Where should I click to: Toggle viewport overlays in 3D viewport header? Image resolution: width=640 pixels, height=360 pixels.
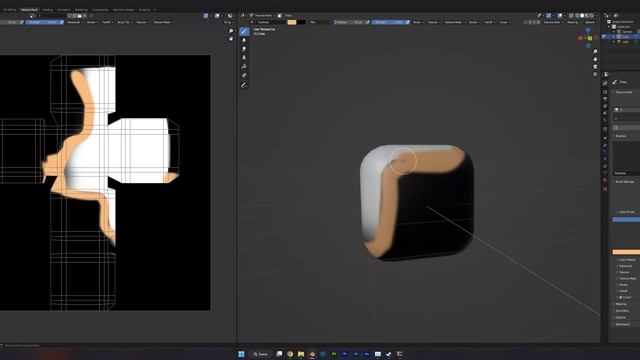[560, 16]
